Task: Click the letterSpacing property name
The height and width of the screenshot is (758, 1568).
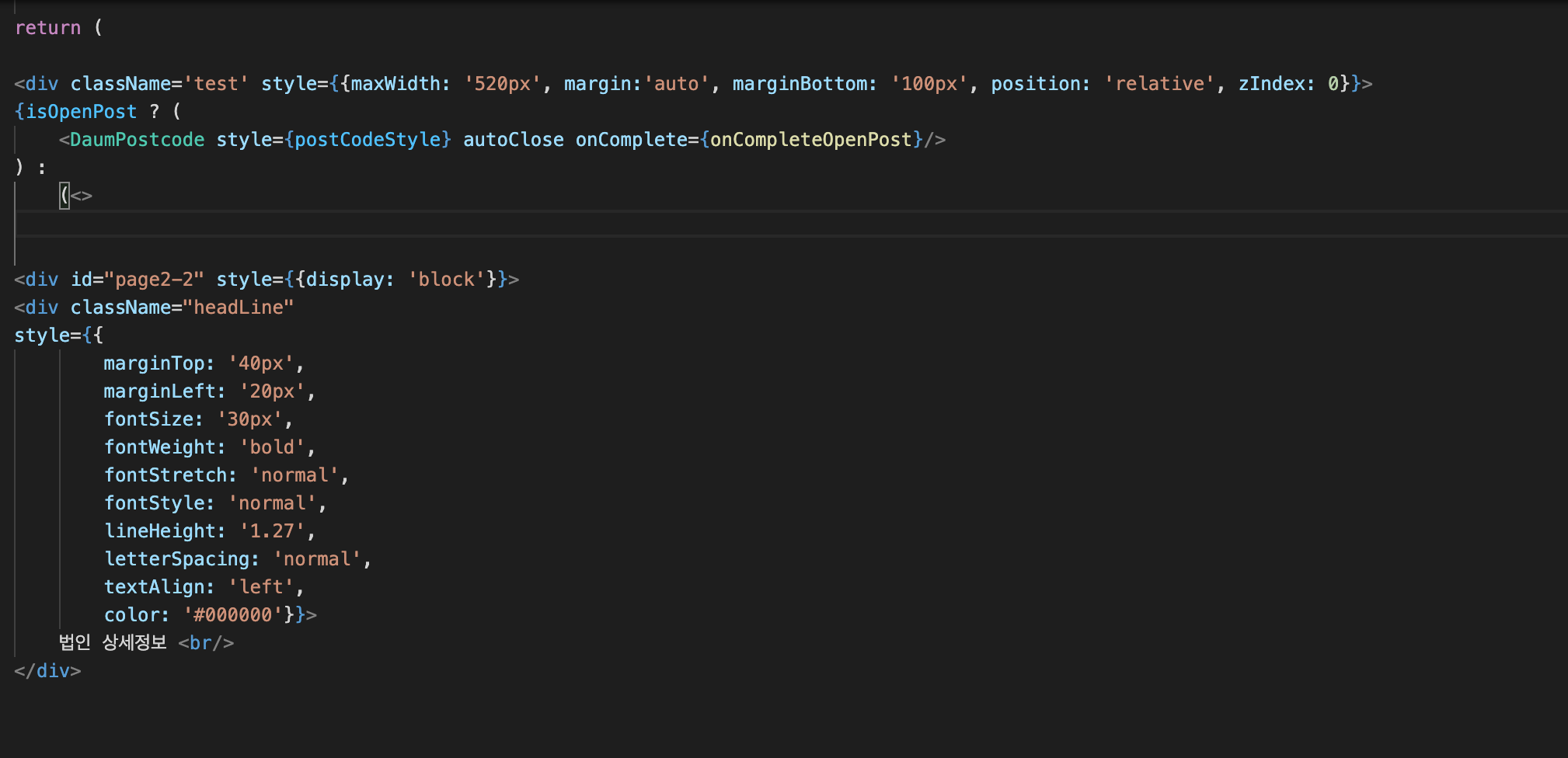Action: coord(176,559)
